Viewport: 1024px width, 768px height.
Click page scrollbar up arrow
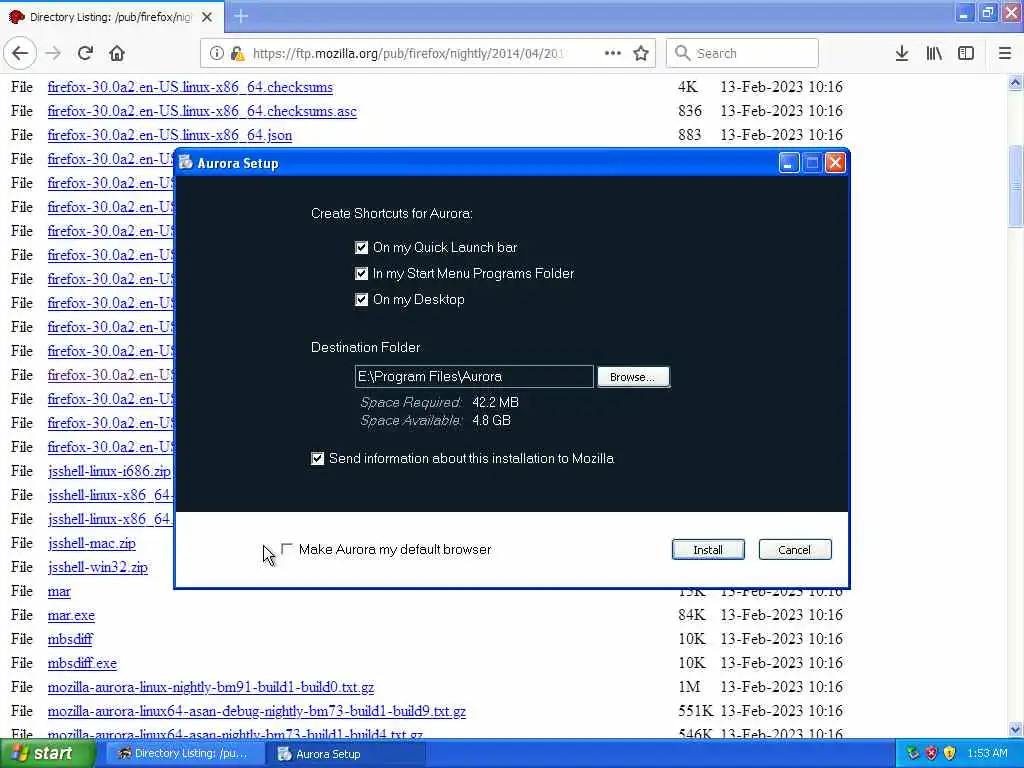click(x=1015, y=82)
